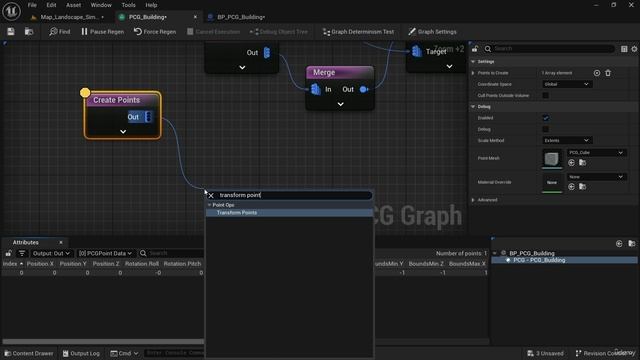Expand the Target node chevron

449,66
